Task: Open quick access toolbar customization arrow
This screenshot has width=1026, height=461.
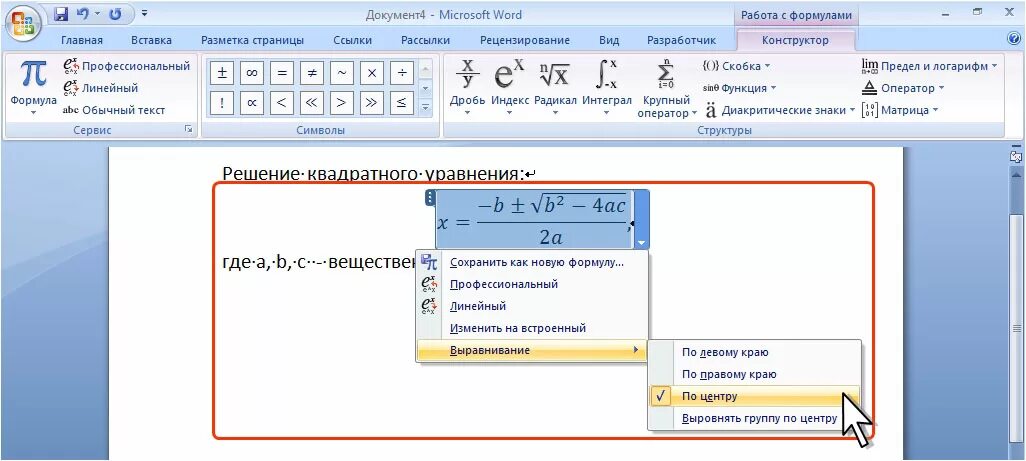Action: click(144, 14)
